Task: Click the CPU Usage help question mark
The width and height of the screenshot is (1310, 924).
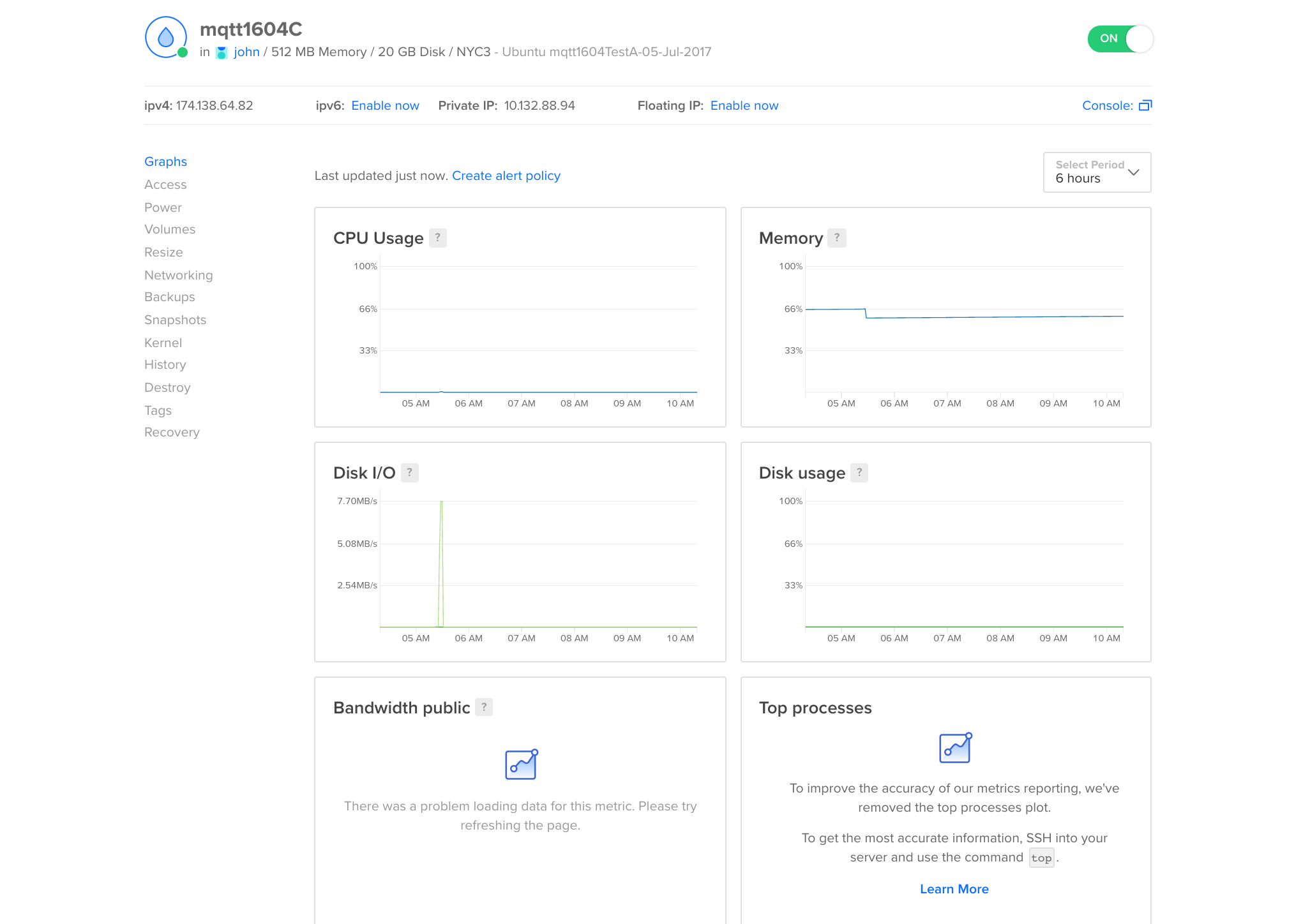Action: [x=437, y=238]
